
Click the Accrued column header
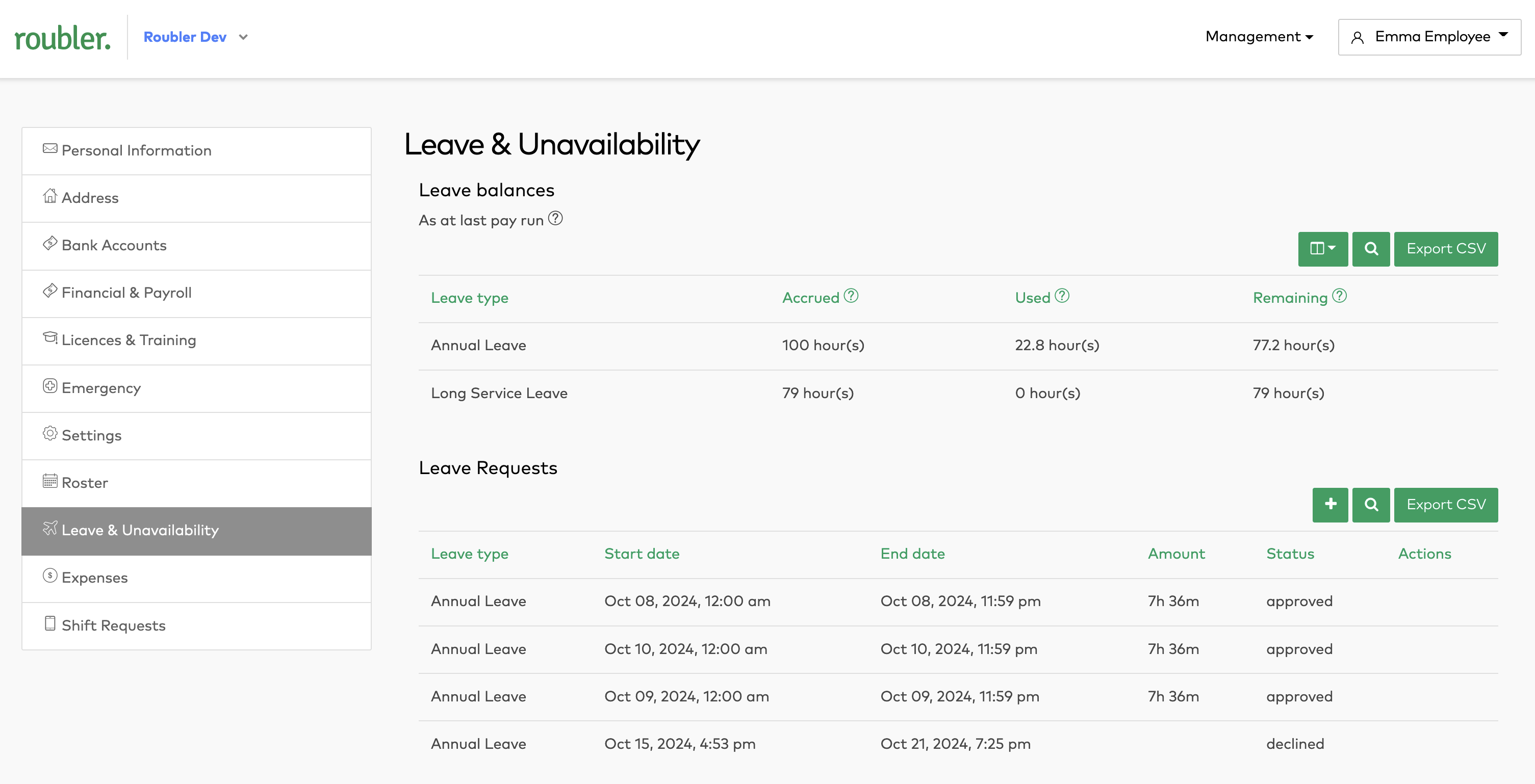click(810, 298)
